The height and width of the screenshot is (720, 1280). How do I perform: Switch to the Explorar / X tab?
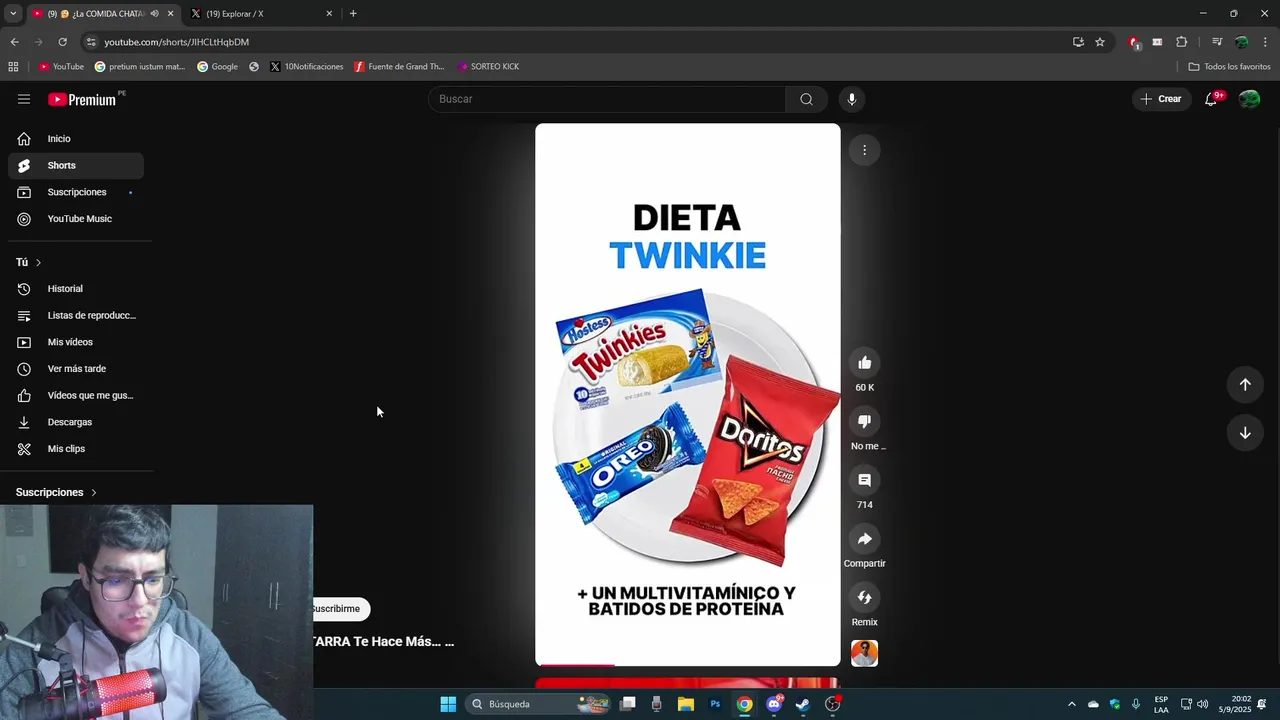(260, 14)
